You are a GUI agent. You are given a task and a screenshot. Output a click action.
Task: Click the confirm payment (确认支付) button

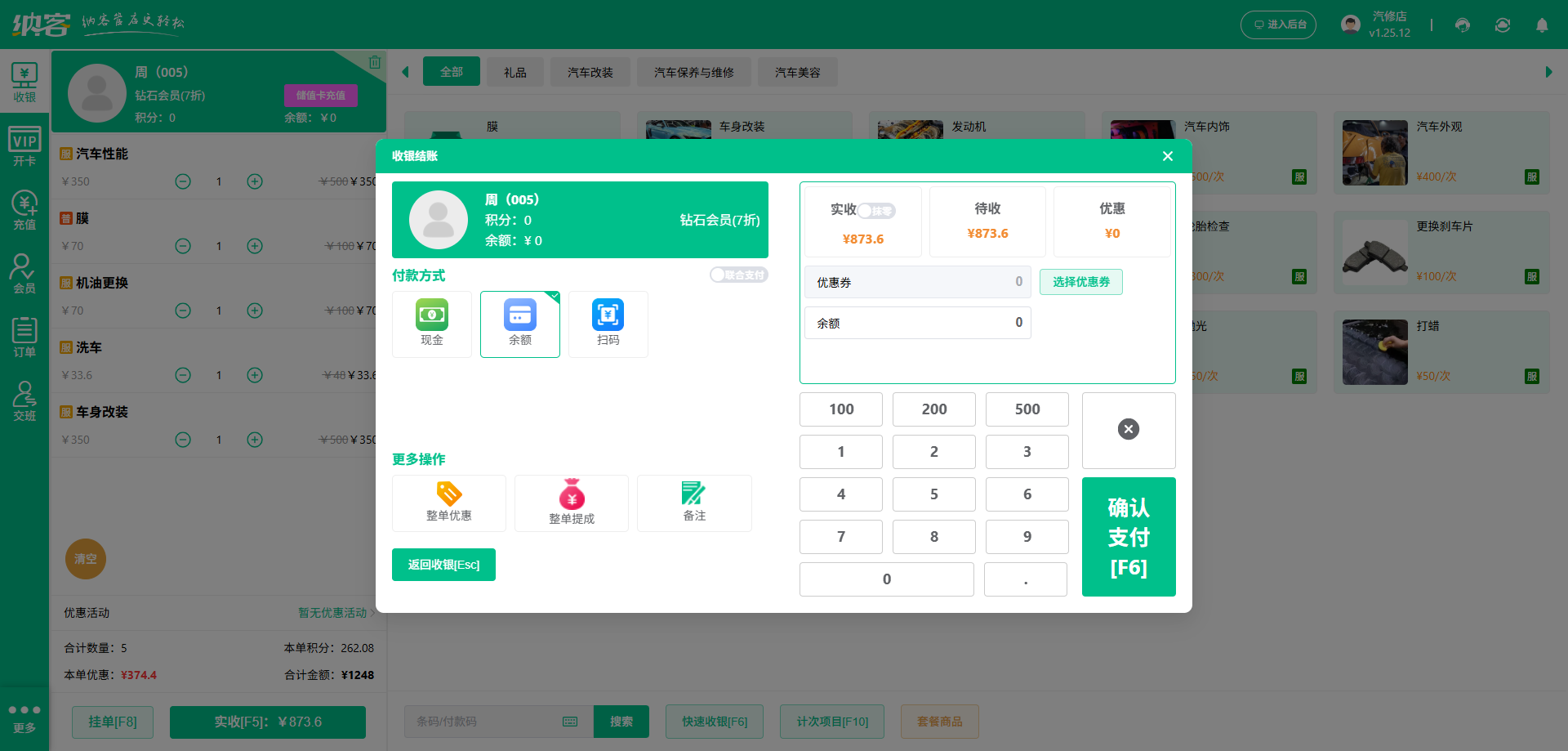point(1128,536)
